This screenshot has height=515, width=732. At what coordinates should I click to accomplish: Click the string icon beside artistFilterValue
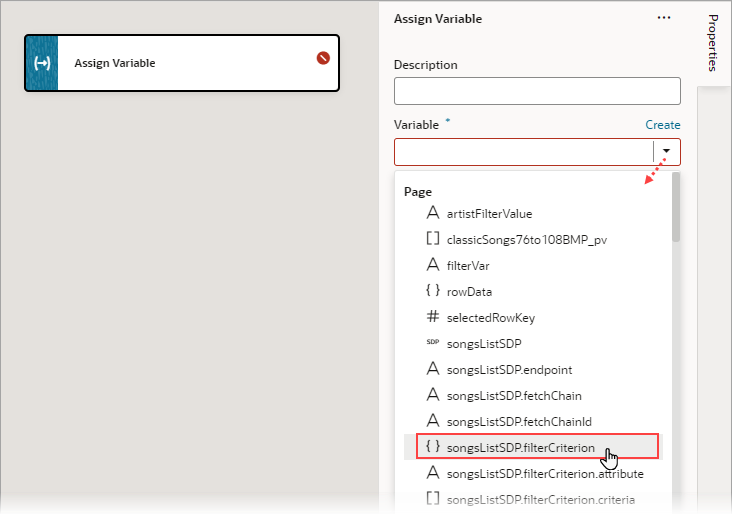pos(433,213)
